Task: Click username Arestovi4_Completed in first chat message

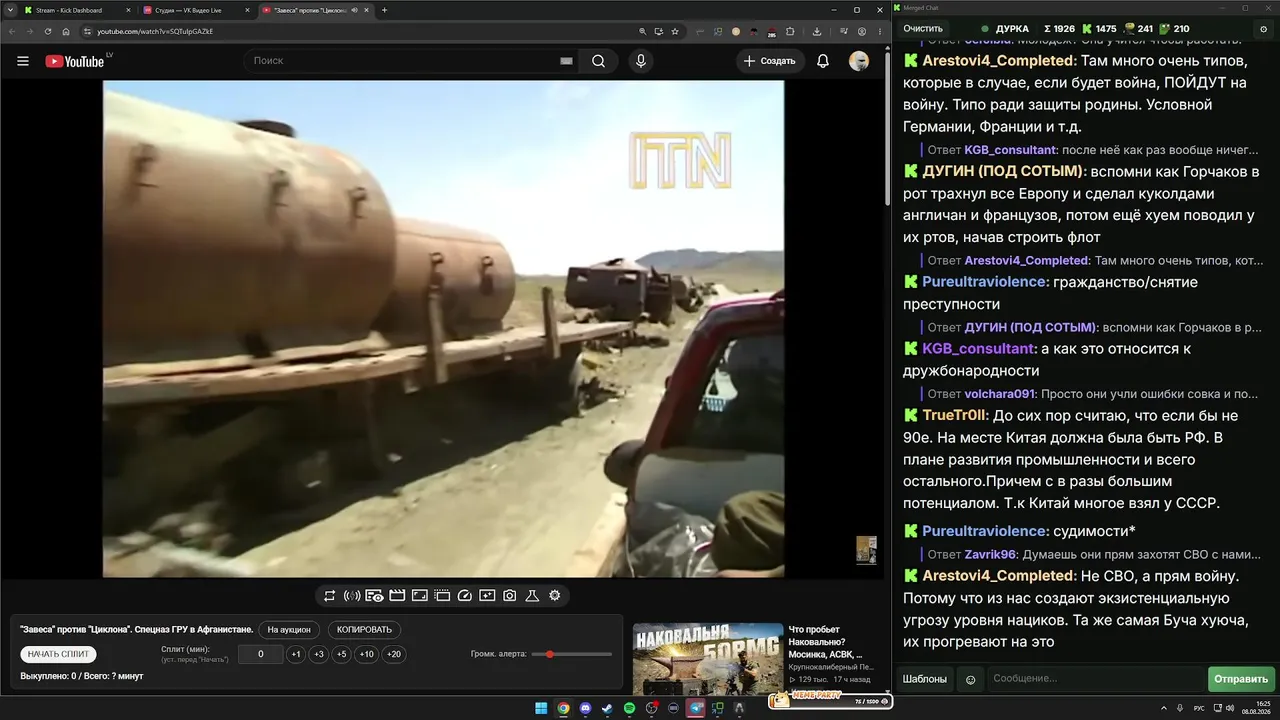Action: [998, 61]
